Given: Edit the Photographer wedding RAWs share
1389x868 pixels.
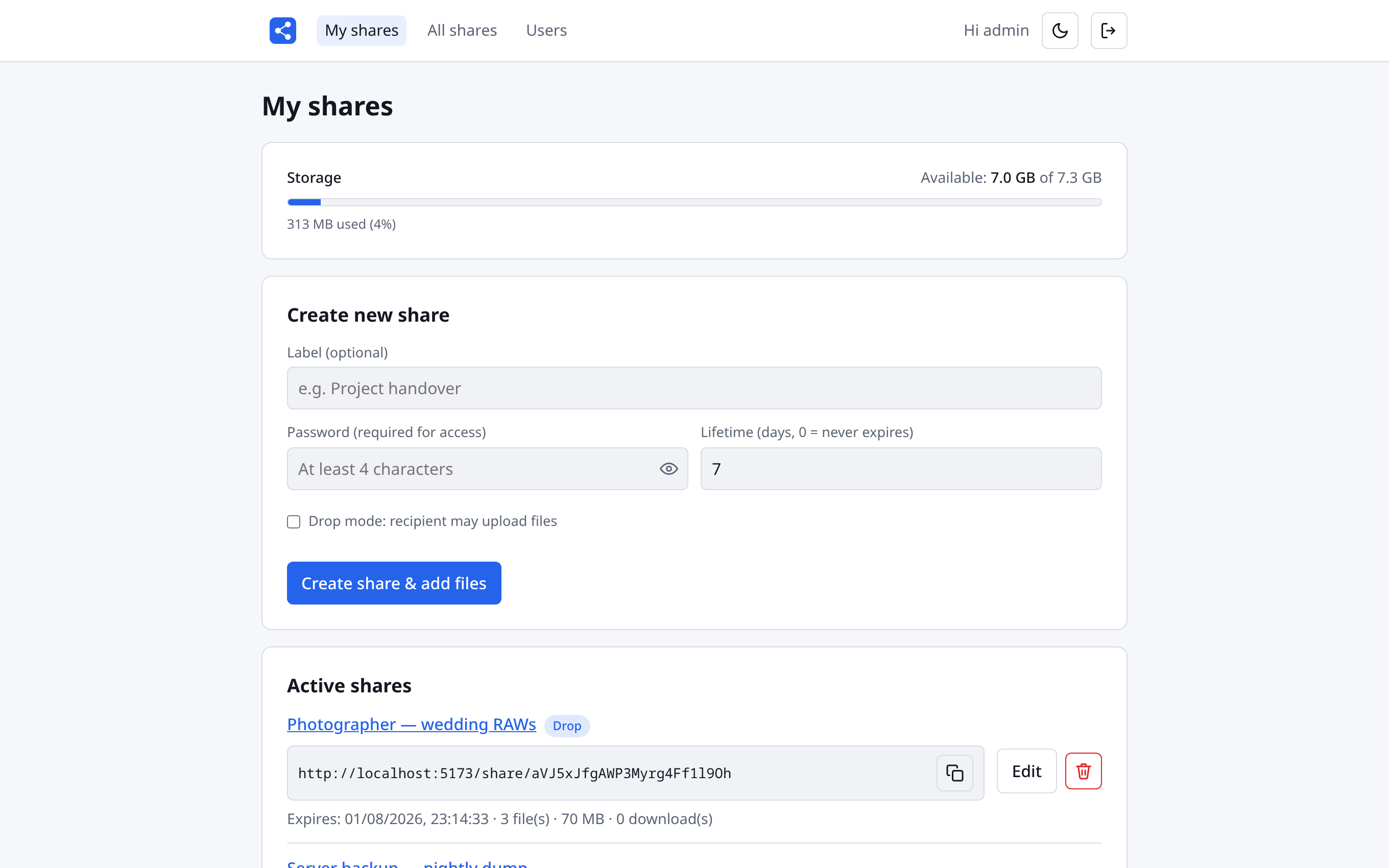Looking at the screenshot, I should point(1026,771).
